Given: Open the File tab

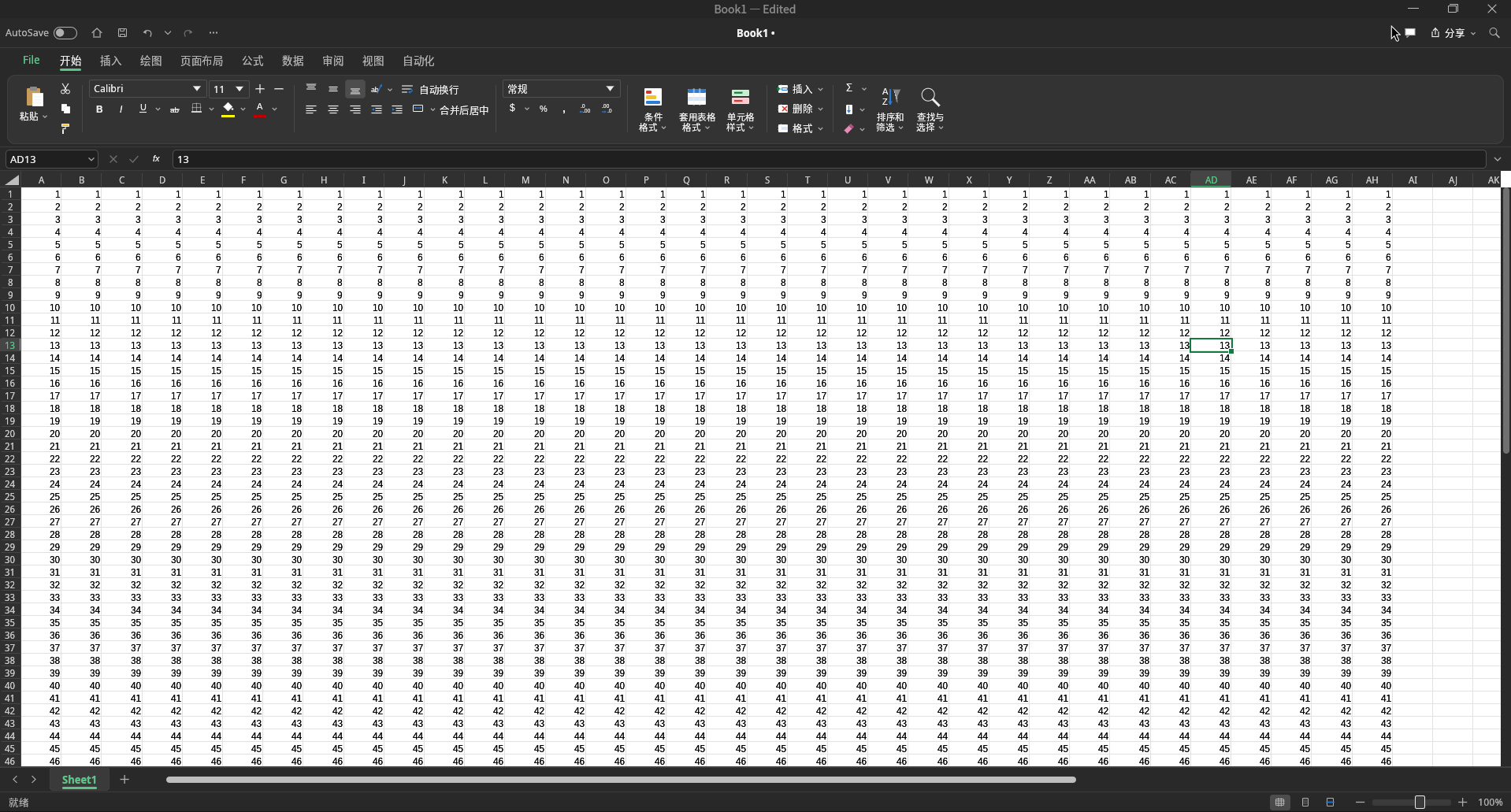Looking at the screenshot, I should point(32,60).
